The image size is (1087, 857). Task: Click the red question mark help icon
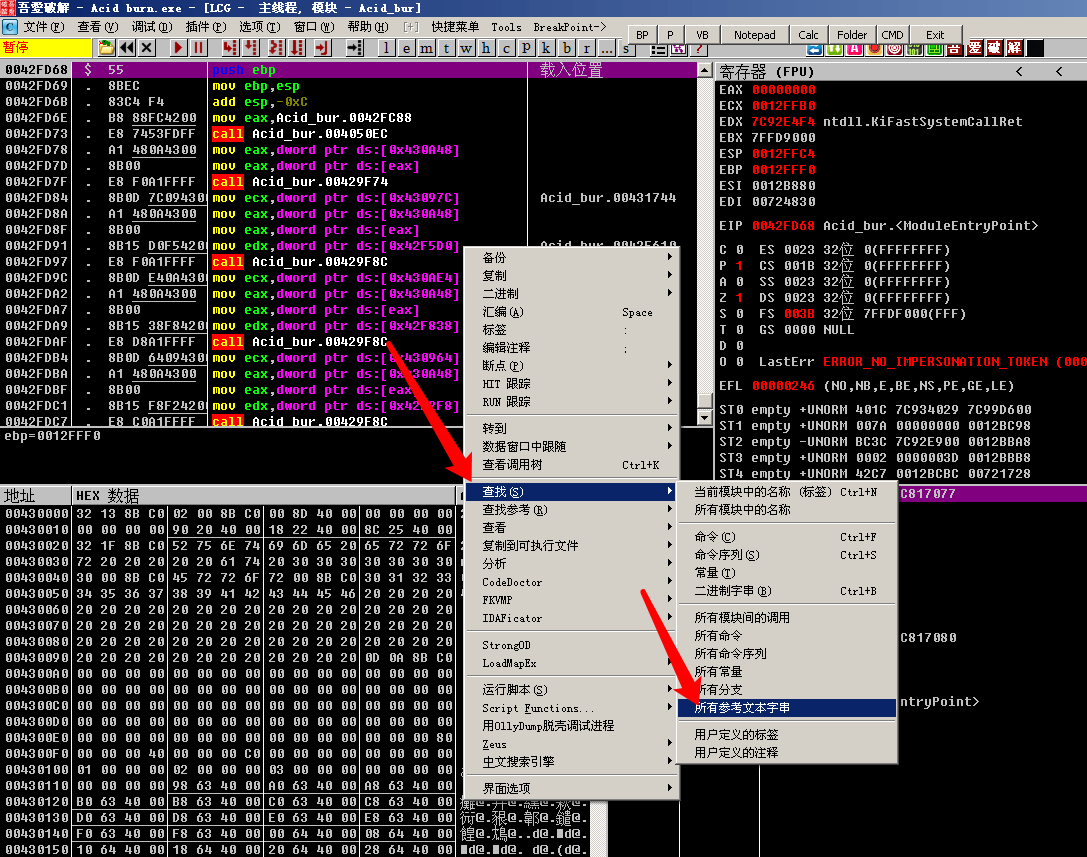(699, 49)
